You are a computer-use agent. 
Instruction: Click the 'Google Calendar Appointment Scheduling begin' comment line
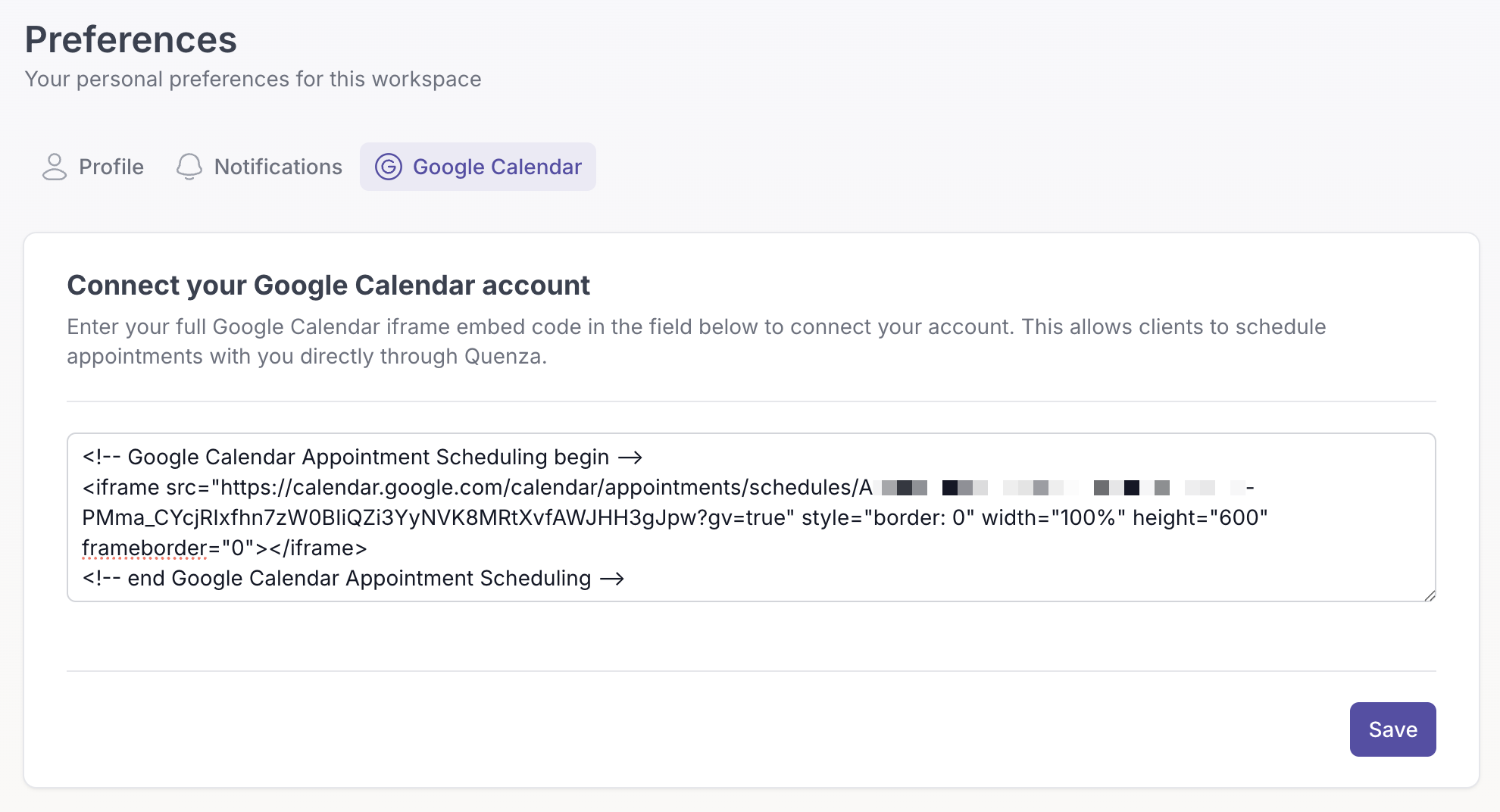[x=362, y=457]
